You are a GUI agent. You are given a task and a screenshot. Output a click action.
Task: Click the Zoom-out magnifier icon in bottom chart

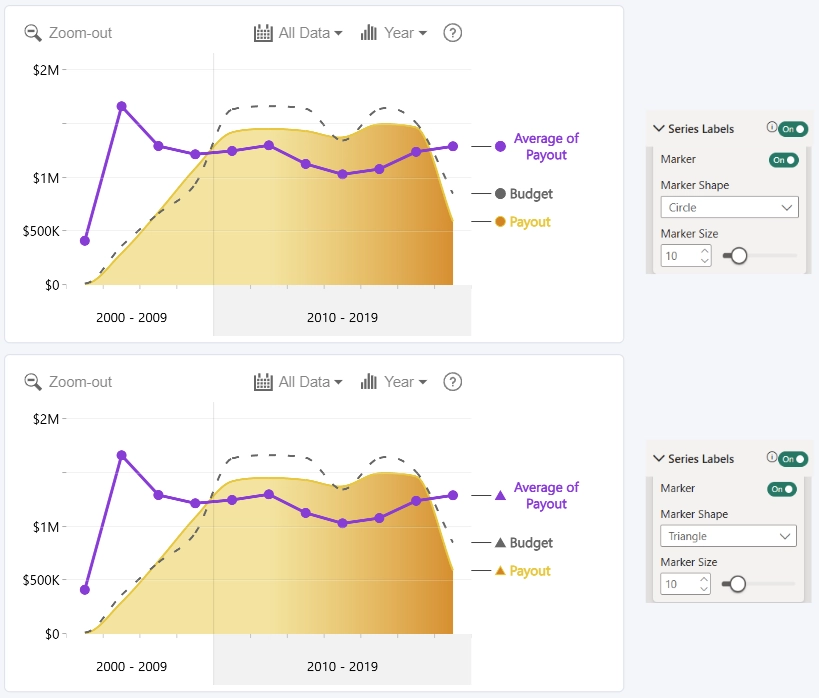33,382
